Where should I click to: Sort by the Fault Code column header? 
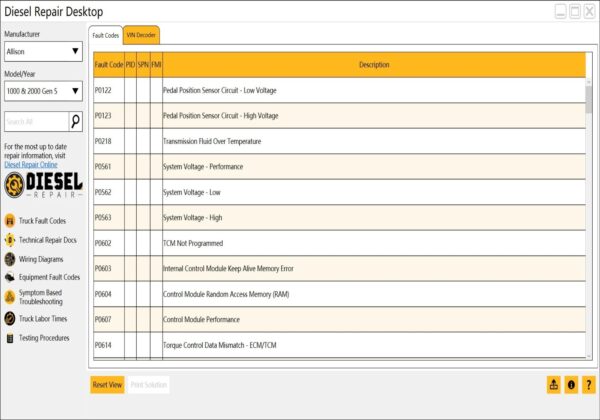click(x=109, y=65)
